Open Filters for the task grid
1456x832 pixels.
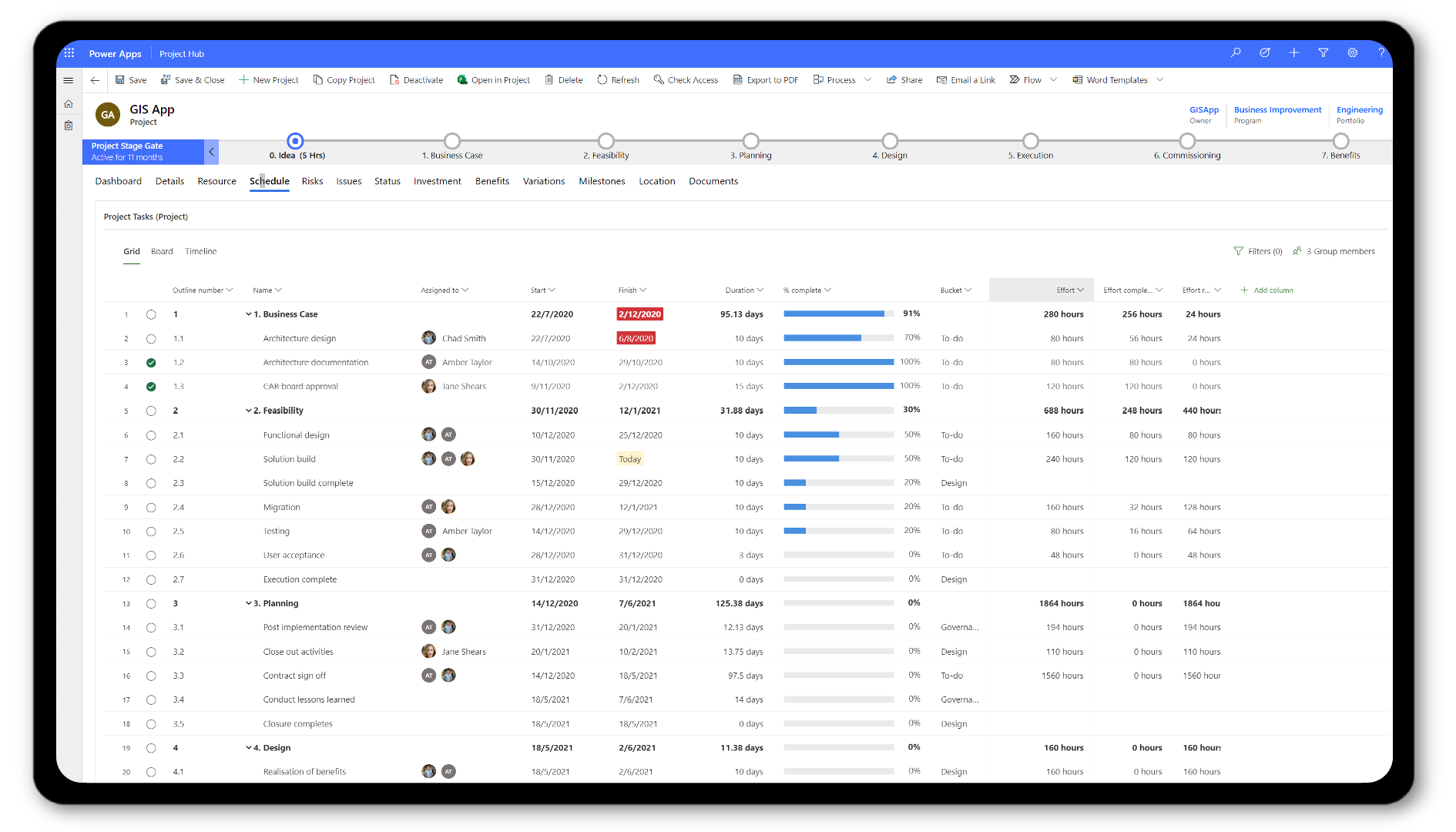click(x=1257, y=251)
